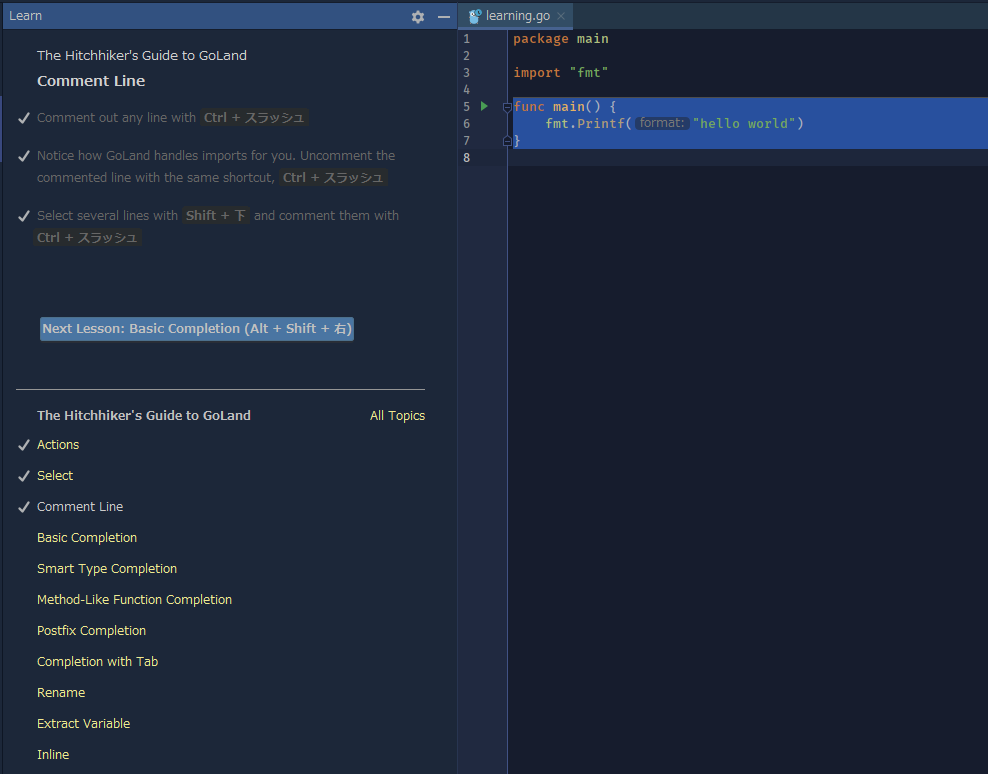
Task: Click checkmark next to 'Comment out any line'
Action: click(x=24, y=118)
